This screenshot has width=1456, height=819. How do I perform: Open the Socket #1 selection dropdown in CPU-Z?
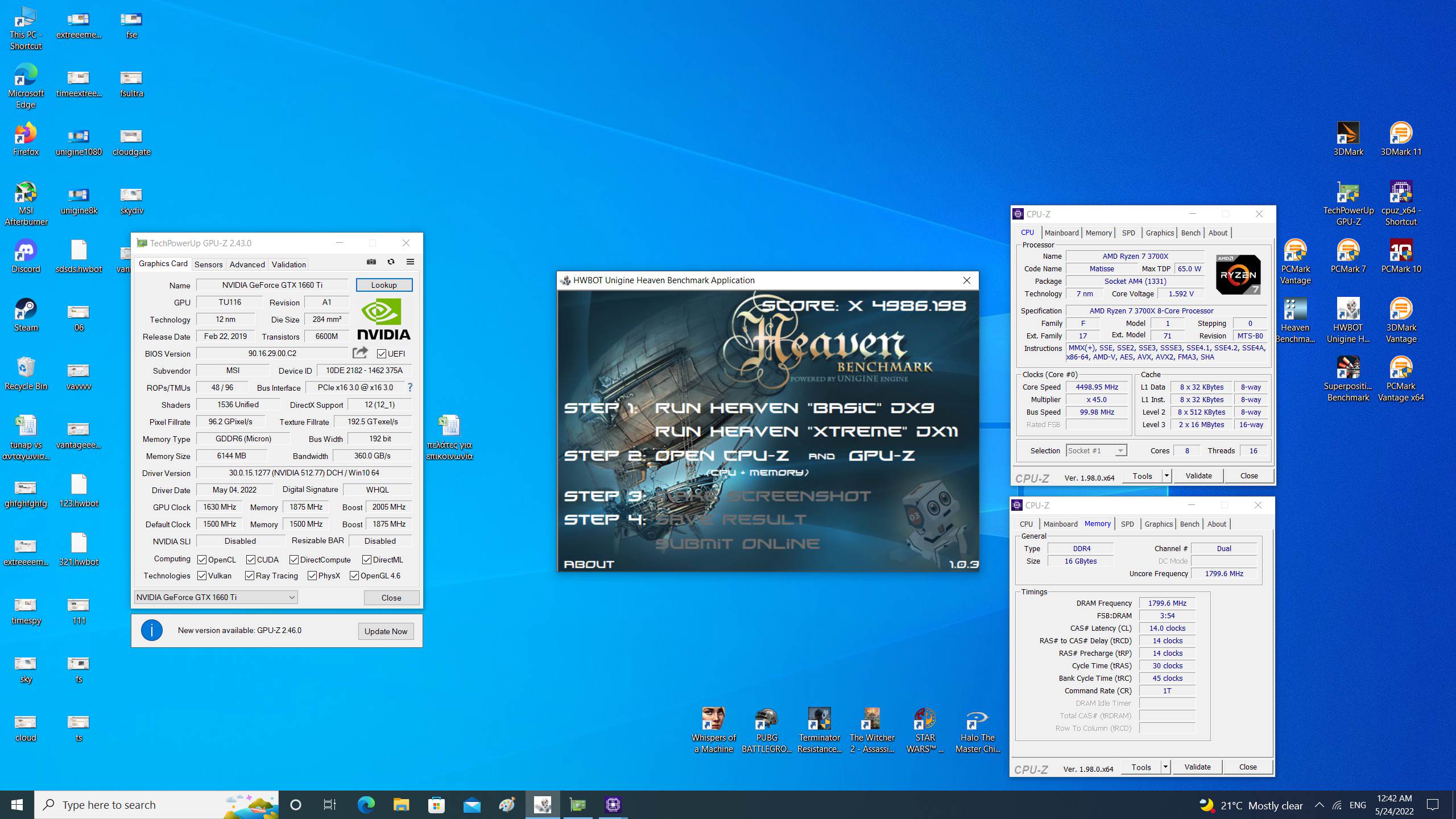click(x=1096, y=450)
